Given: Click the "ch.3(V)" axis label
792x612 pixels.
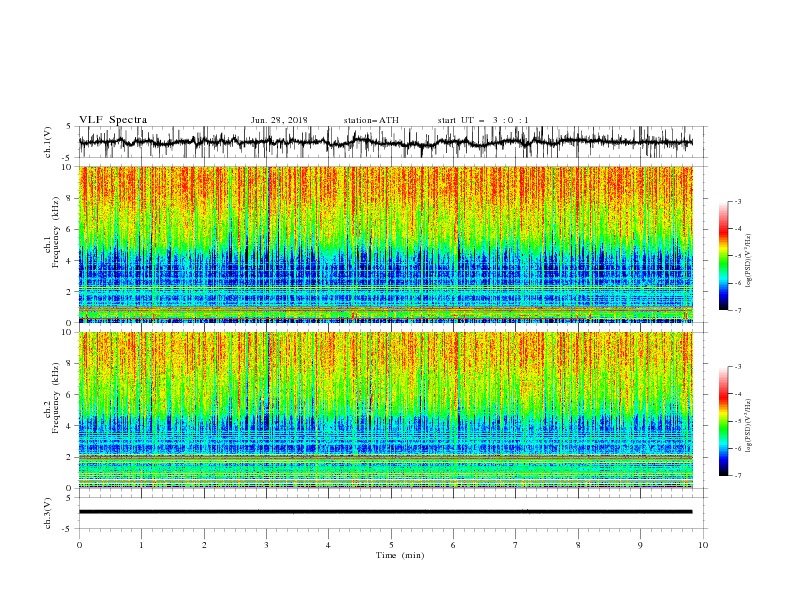Looking at the screenshot, I should pyautogui.click(x=48, y=513).
